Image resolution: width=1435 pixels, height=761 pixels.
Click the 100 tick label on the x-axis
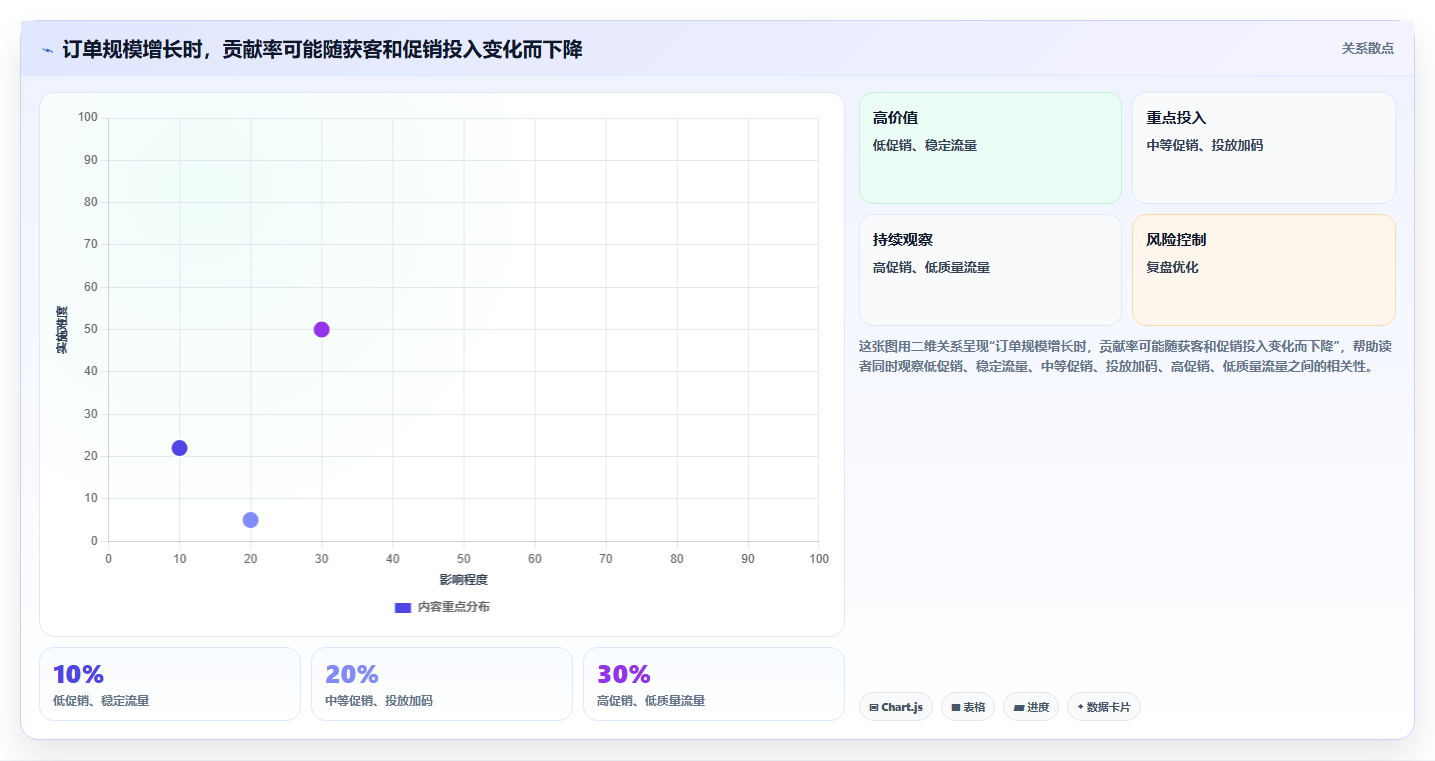pyautogui.click(x=819, y=558)
